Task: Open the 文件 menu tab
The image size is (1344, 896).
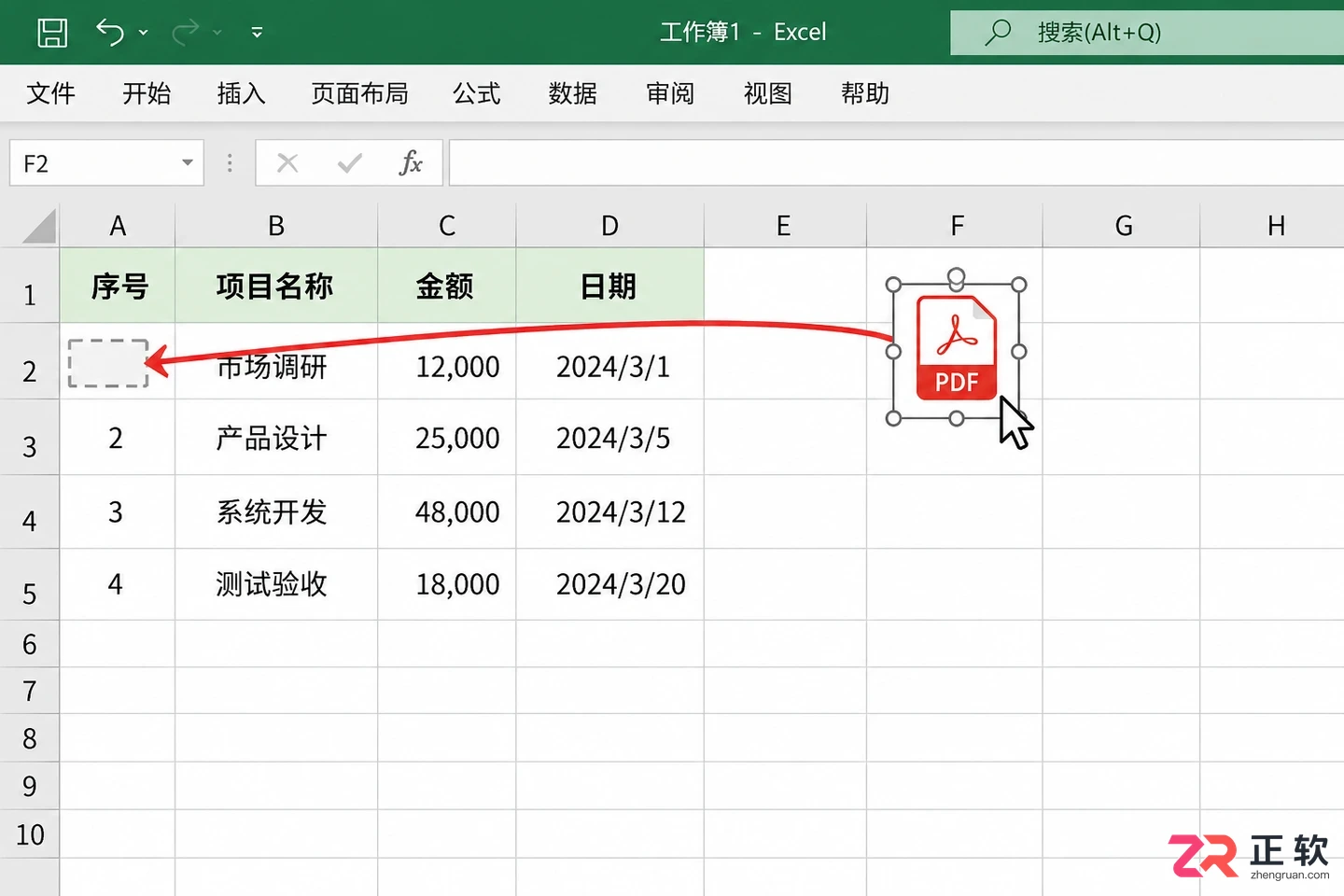Action: point(50,93)
